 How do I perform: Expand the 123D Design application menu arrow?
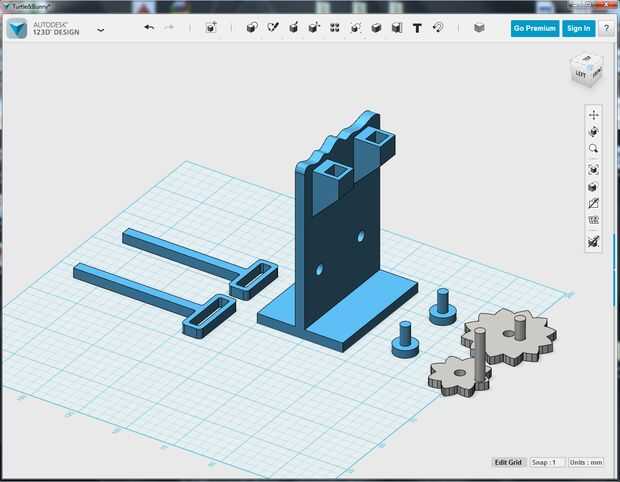point(101,30)
